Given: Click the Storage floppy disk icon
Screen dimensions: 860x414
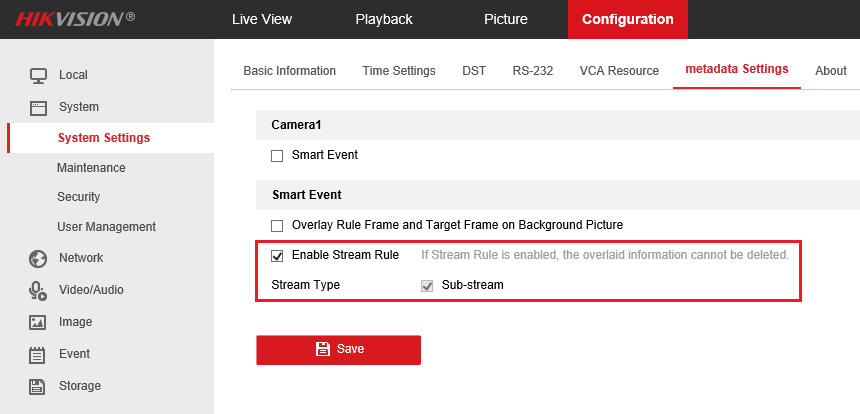Looking at the screenshot, I should coord(38,386).
